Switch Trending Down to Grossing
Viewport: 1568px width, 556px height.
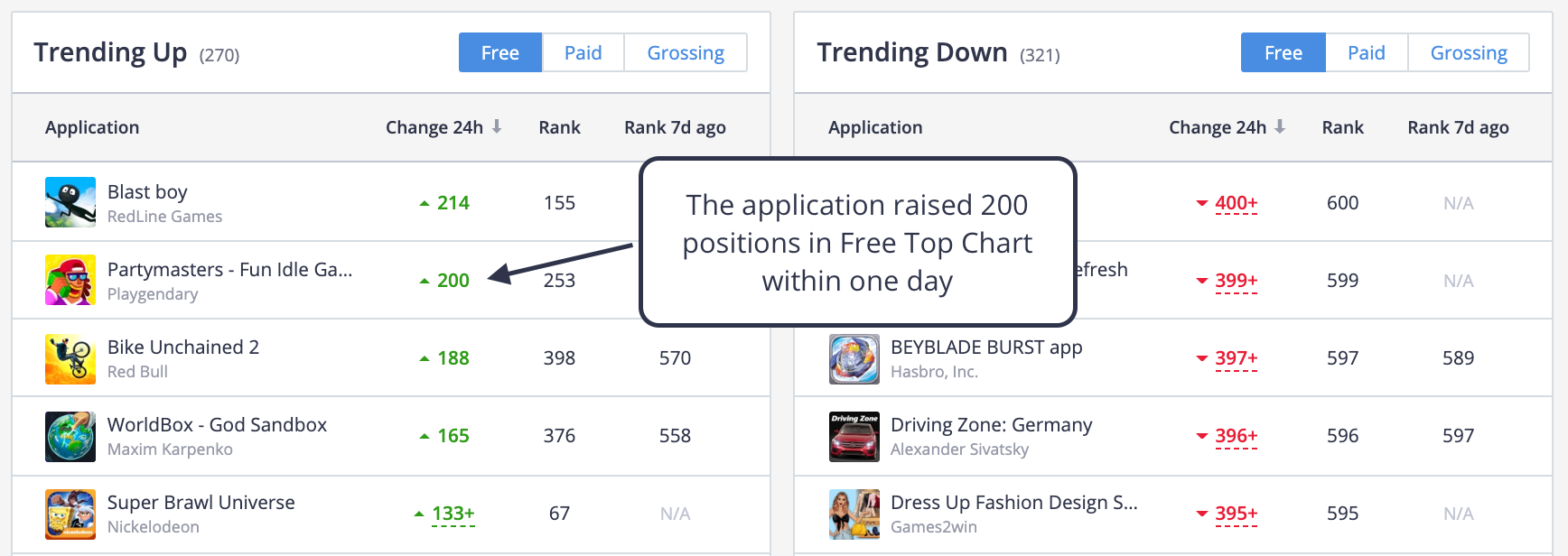1469,52
